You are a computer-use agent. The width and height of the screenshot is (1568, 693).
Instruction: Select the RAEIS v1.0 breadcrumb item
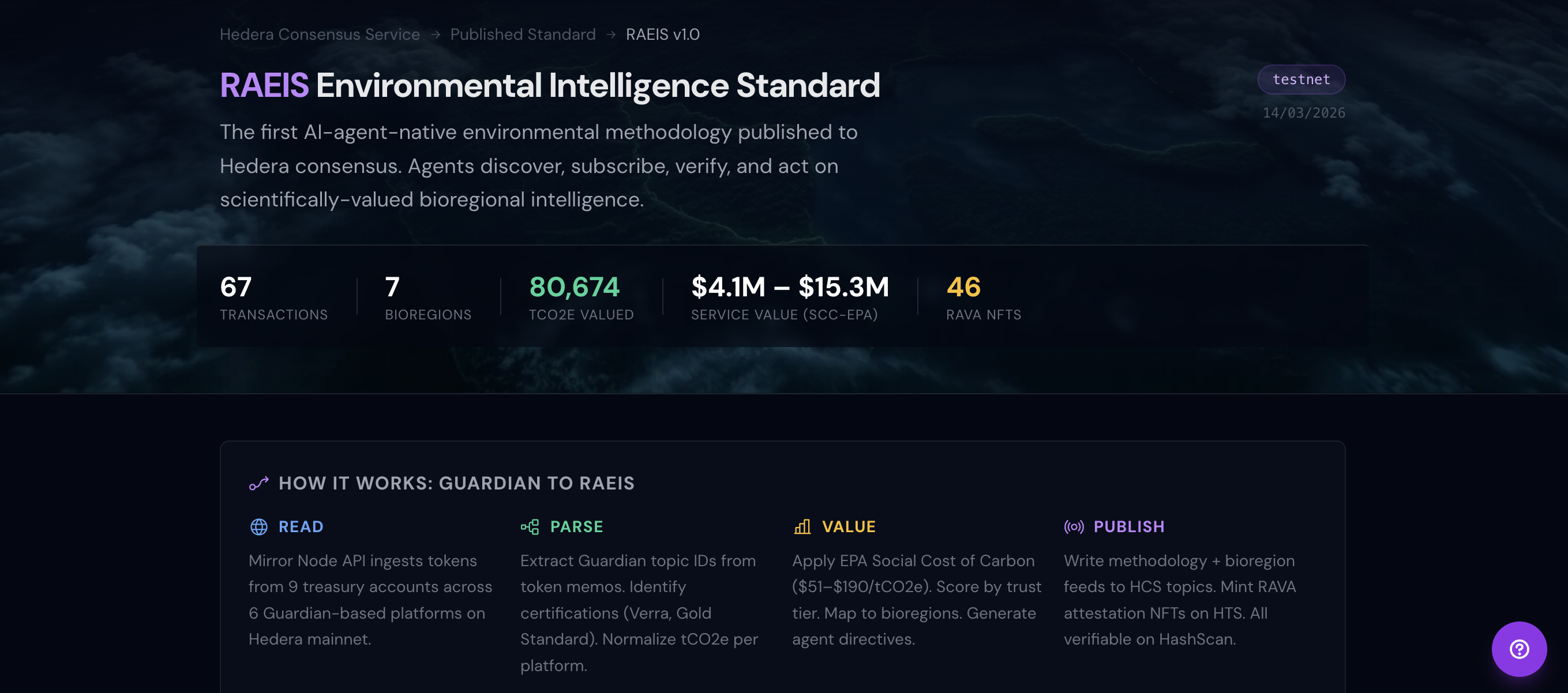[x=662, y=35]
